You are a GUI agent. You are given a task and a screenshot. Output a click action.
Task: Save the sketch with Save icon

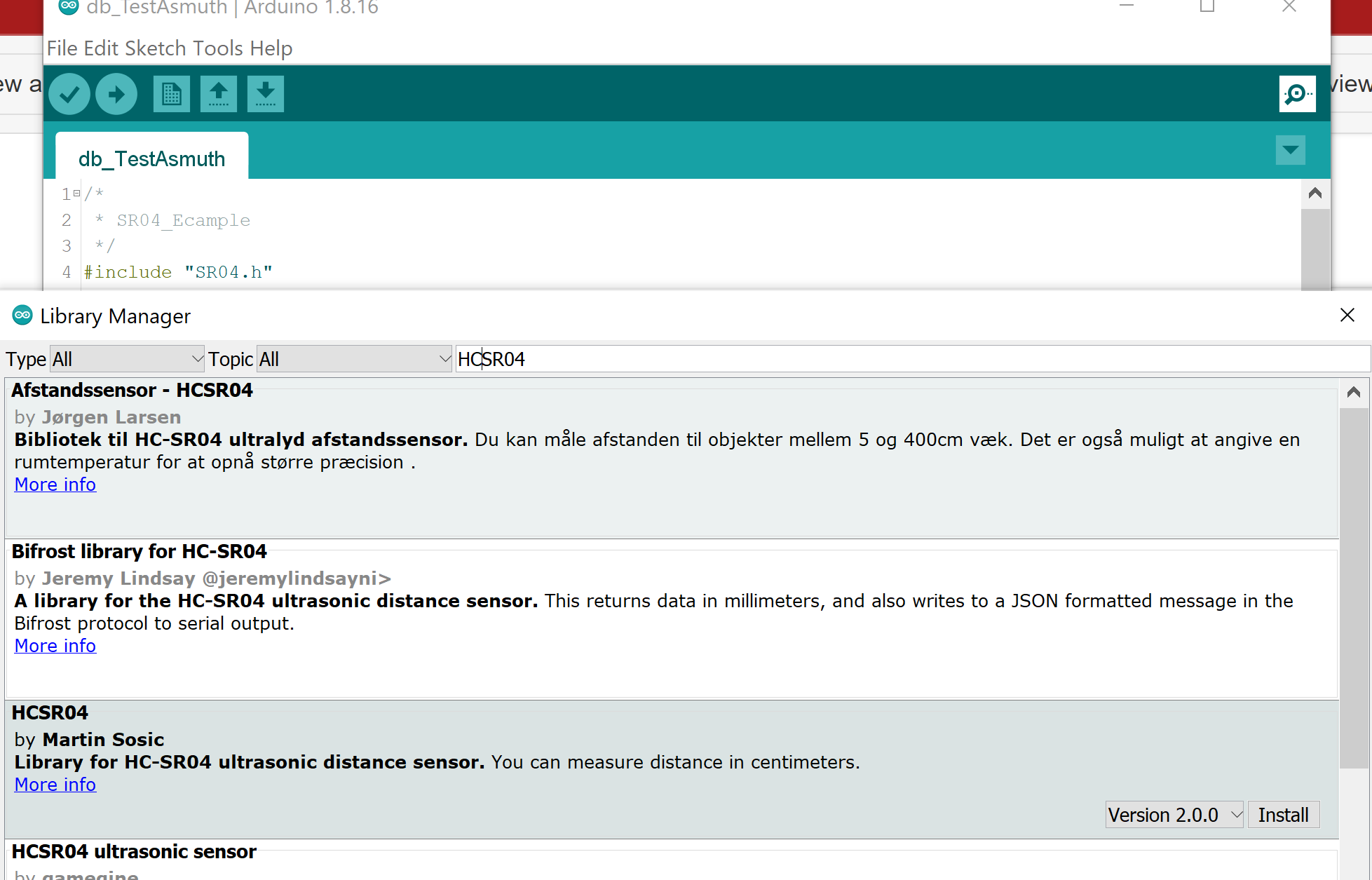coord(266,93)
